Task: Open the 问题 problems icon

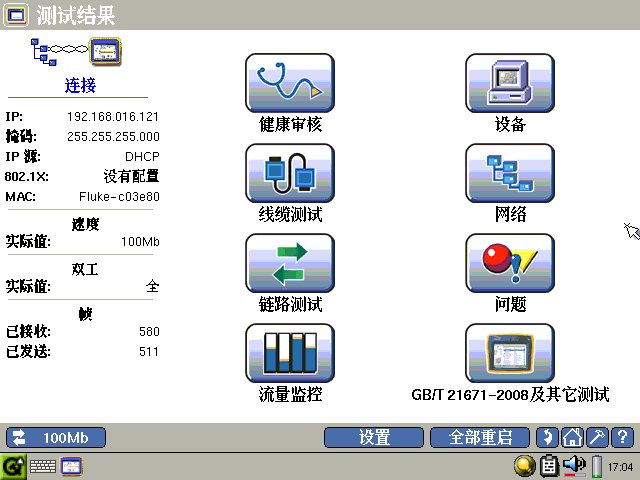Action: click(x=510, y=263)
